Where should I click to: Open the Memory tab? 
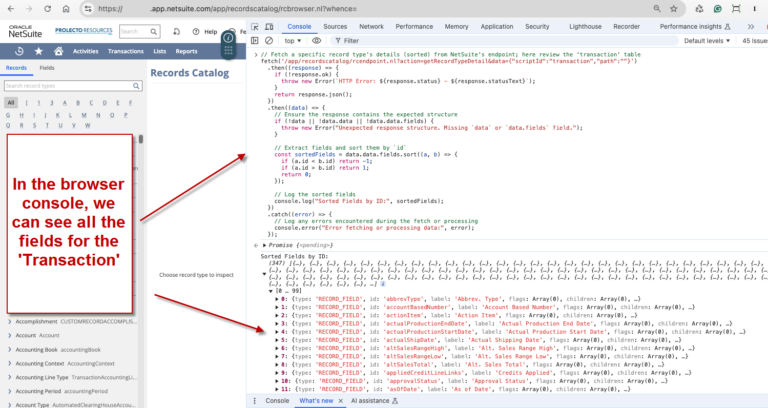[x=456, y=26]
